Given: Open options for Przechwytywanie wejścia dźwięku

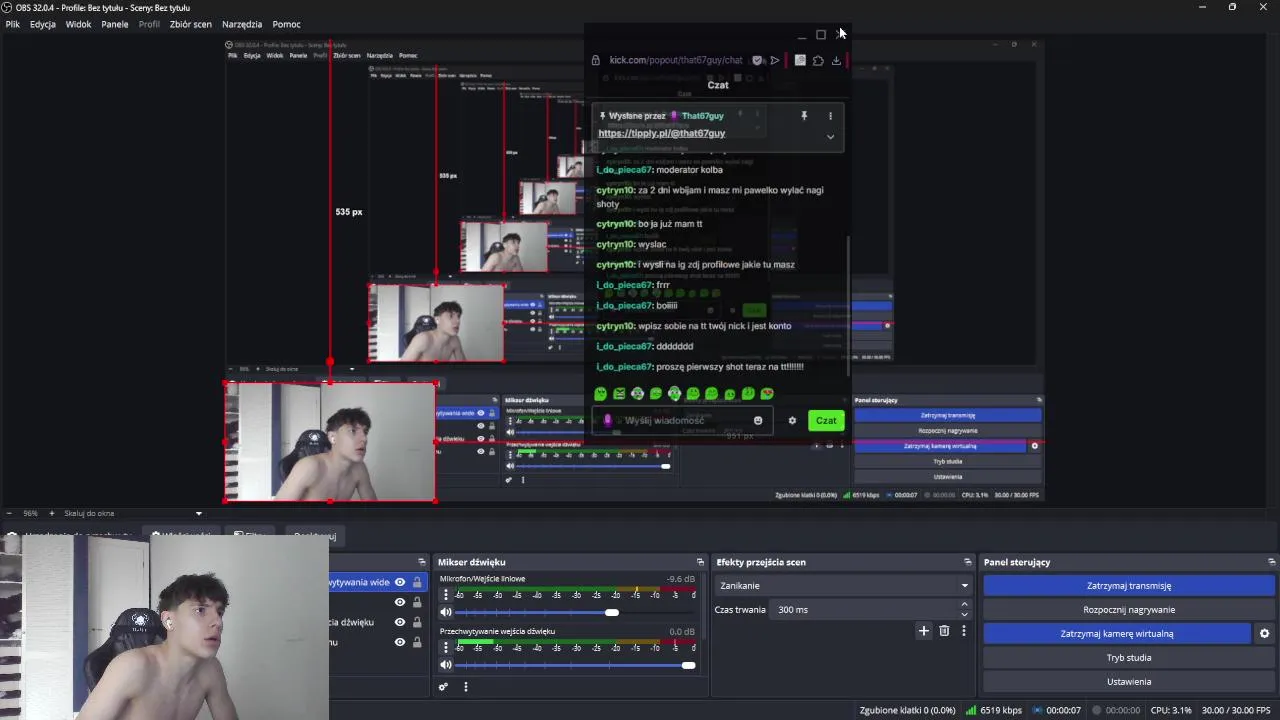Looking at the screenshot, I should (x=446, y=647).
